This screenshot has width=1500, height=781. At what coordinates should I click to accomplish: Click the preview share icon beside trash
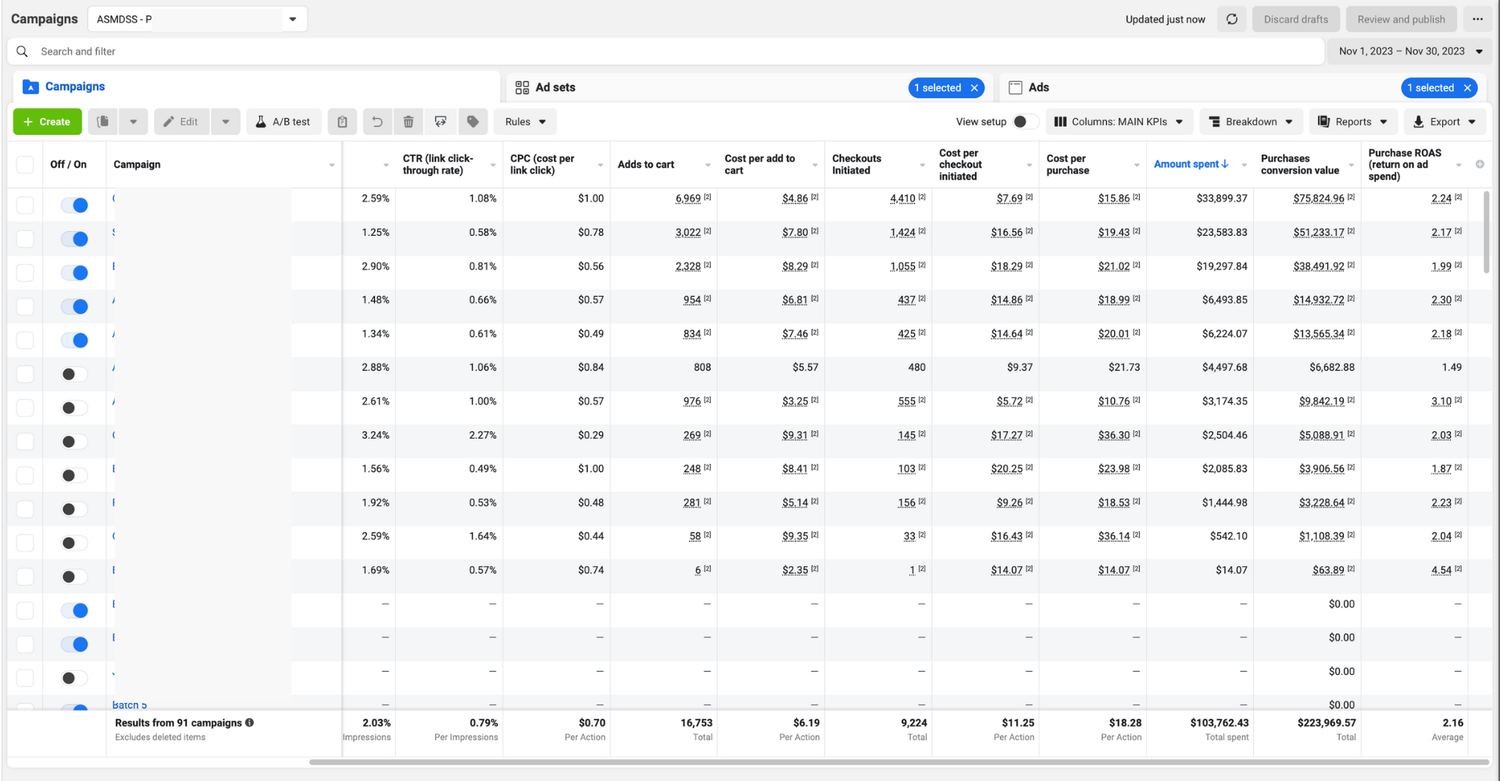440,122
